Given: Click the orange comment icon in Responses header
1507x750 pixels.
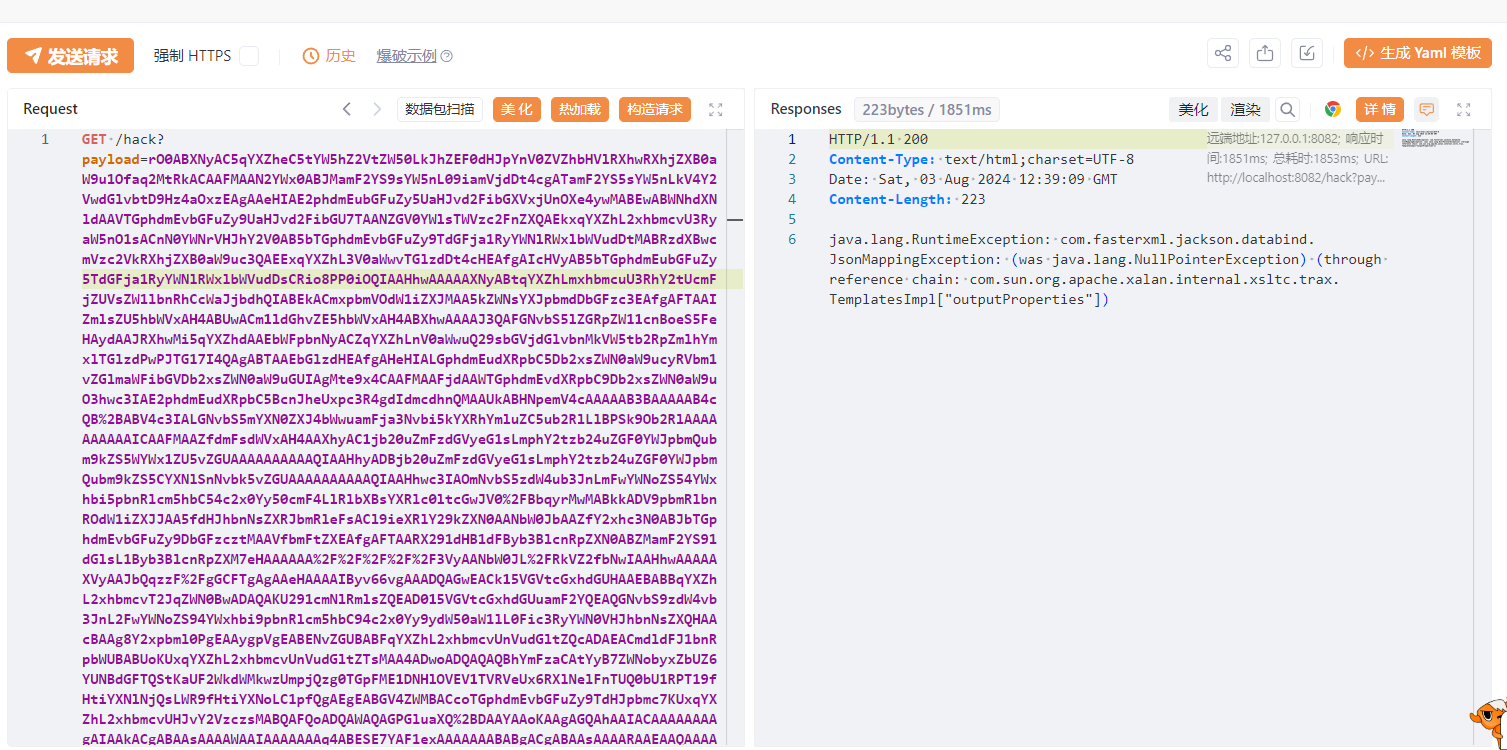Looking at the screenshot, I should pos(1427,109).
